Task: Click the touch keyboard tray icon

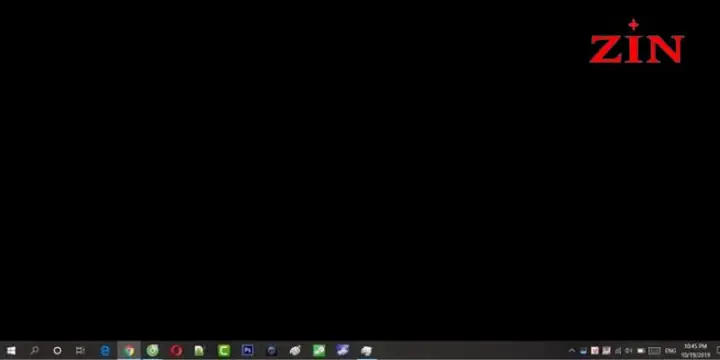Action: click(654, 351)
